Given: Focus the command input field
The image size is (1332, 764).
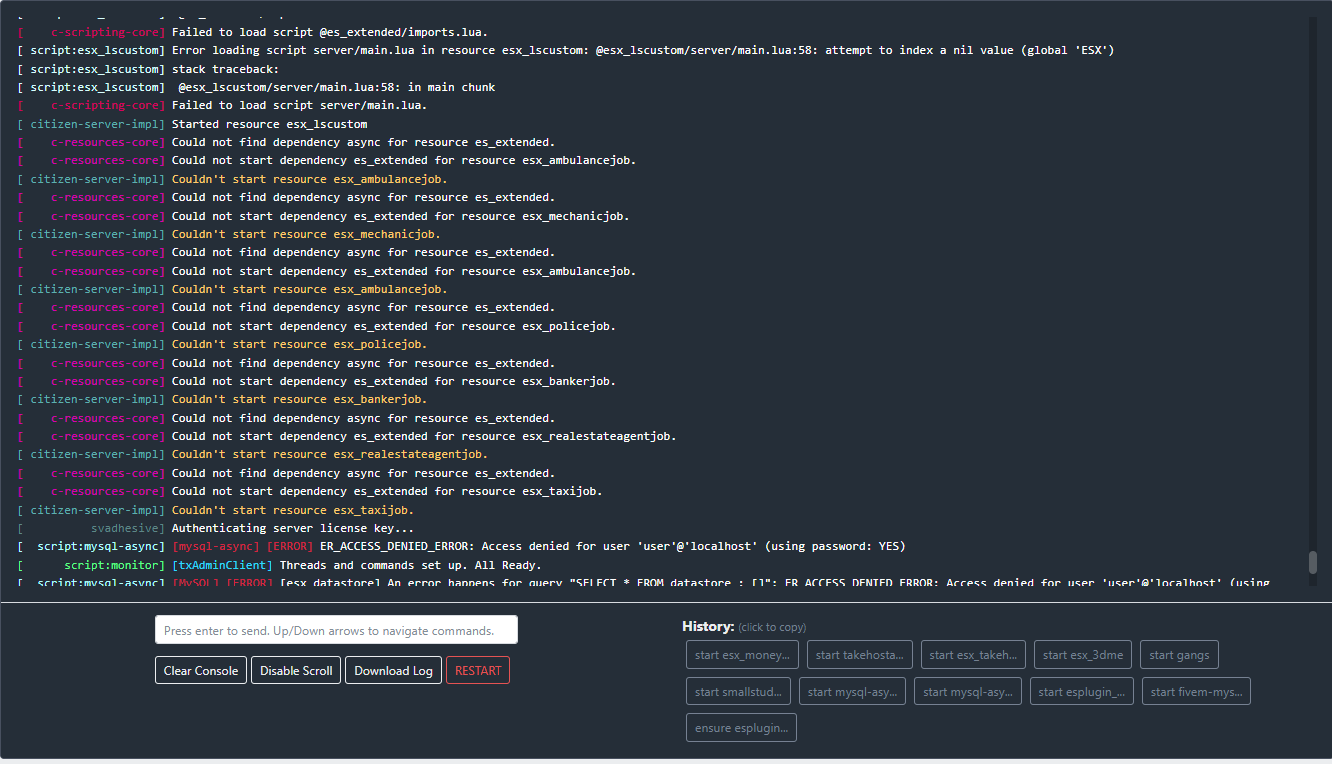Looking at the screenshot, I should (x=336, y=630).
